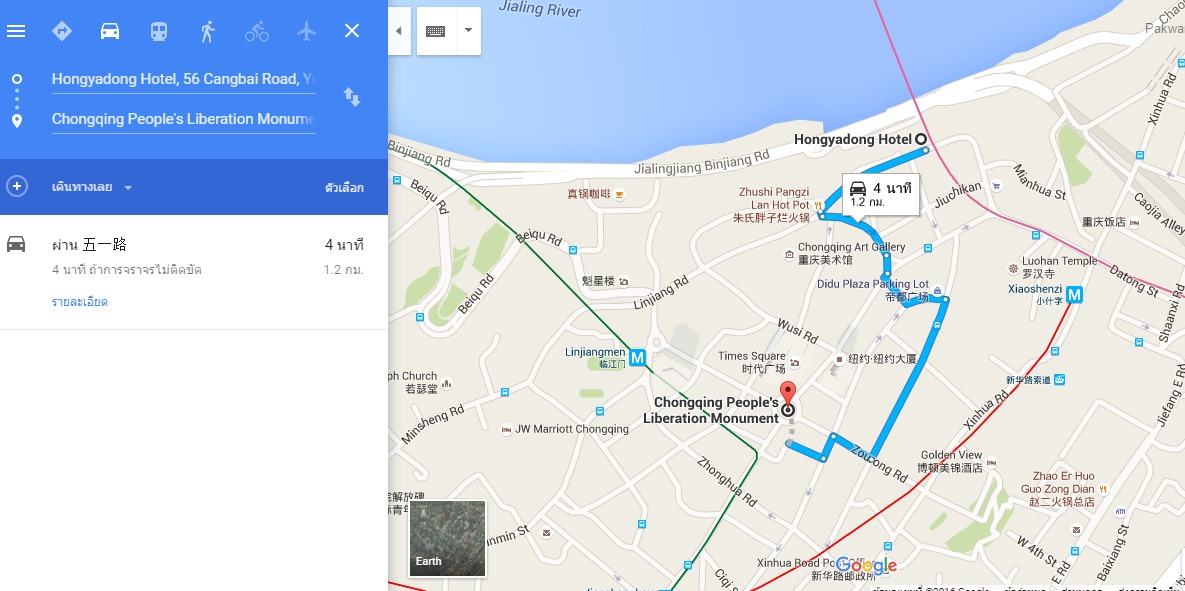Select the route via 五一路
This screenshot has height=591, width=1185.
[193, 272]
